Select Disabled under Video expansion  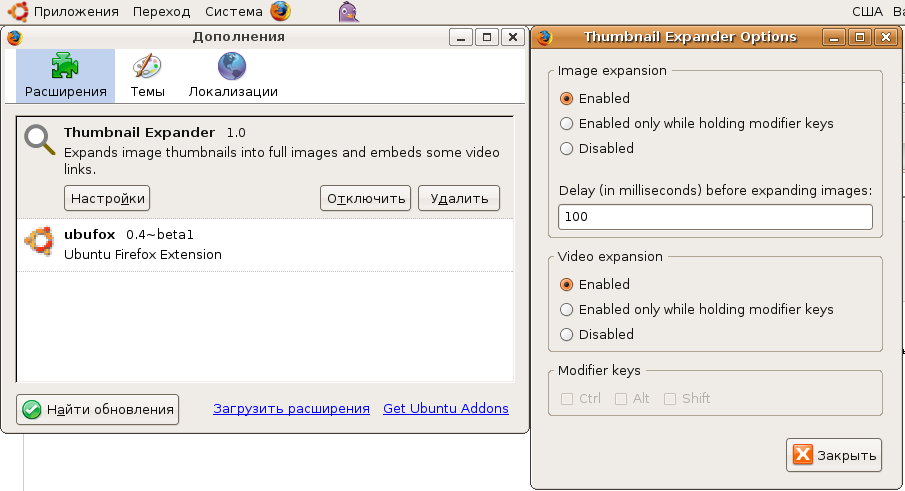click(567, 335)
